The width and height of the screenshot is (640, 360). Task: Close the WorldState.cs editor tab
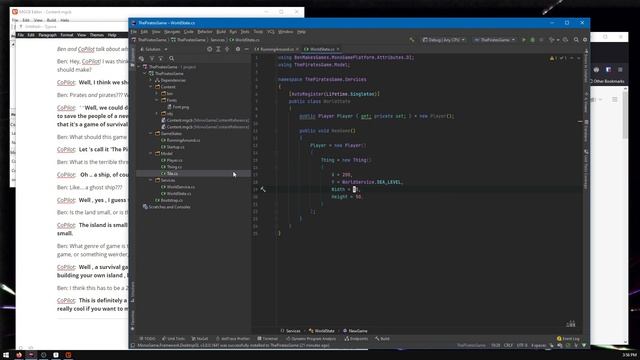coord(338,49)
